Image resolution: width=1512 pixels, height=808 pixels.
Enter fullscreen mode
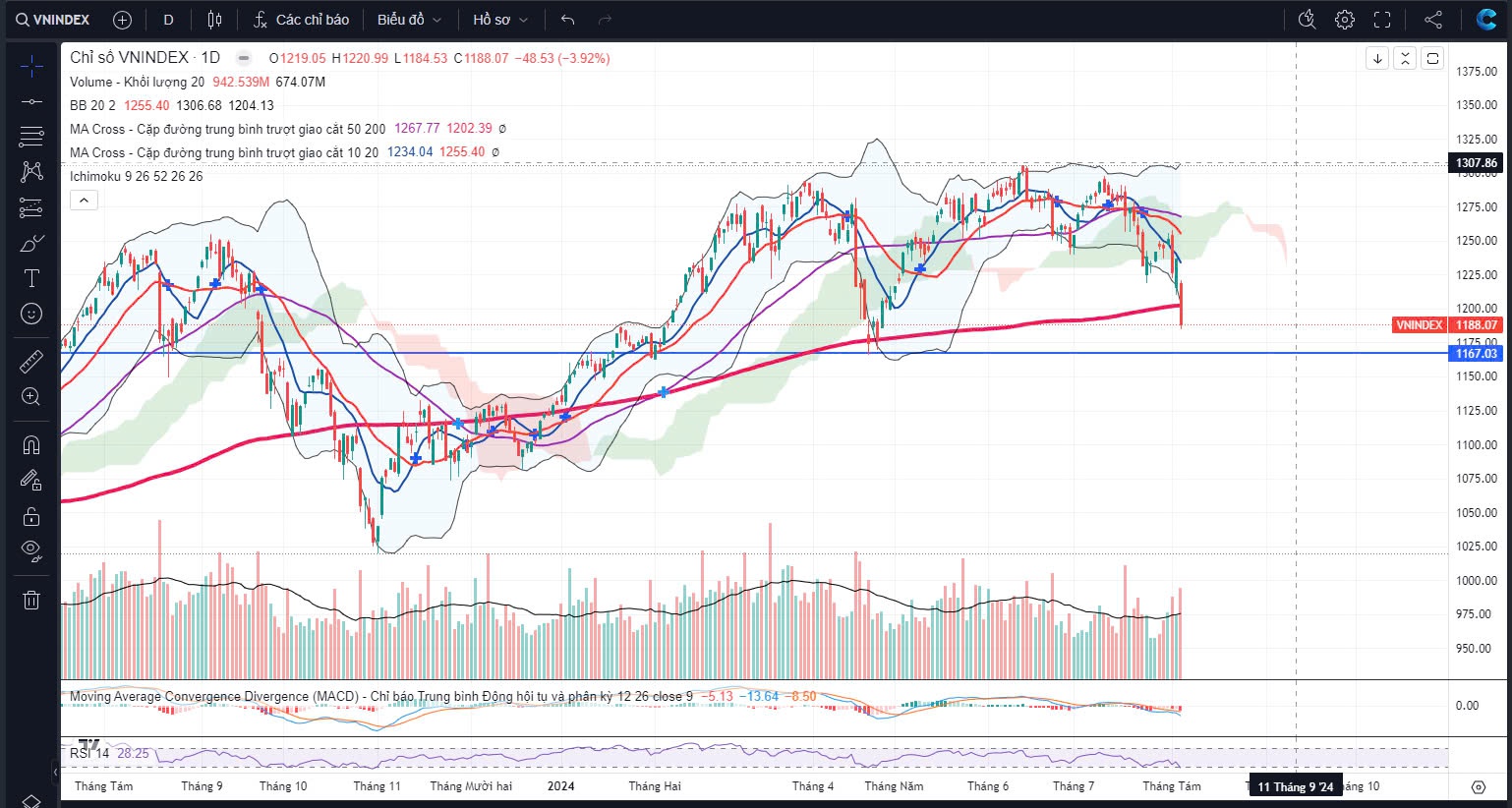(1382, 20)
